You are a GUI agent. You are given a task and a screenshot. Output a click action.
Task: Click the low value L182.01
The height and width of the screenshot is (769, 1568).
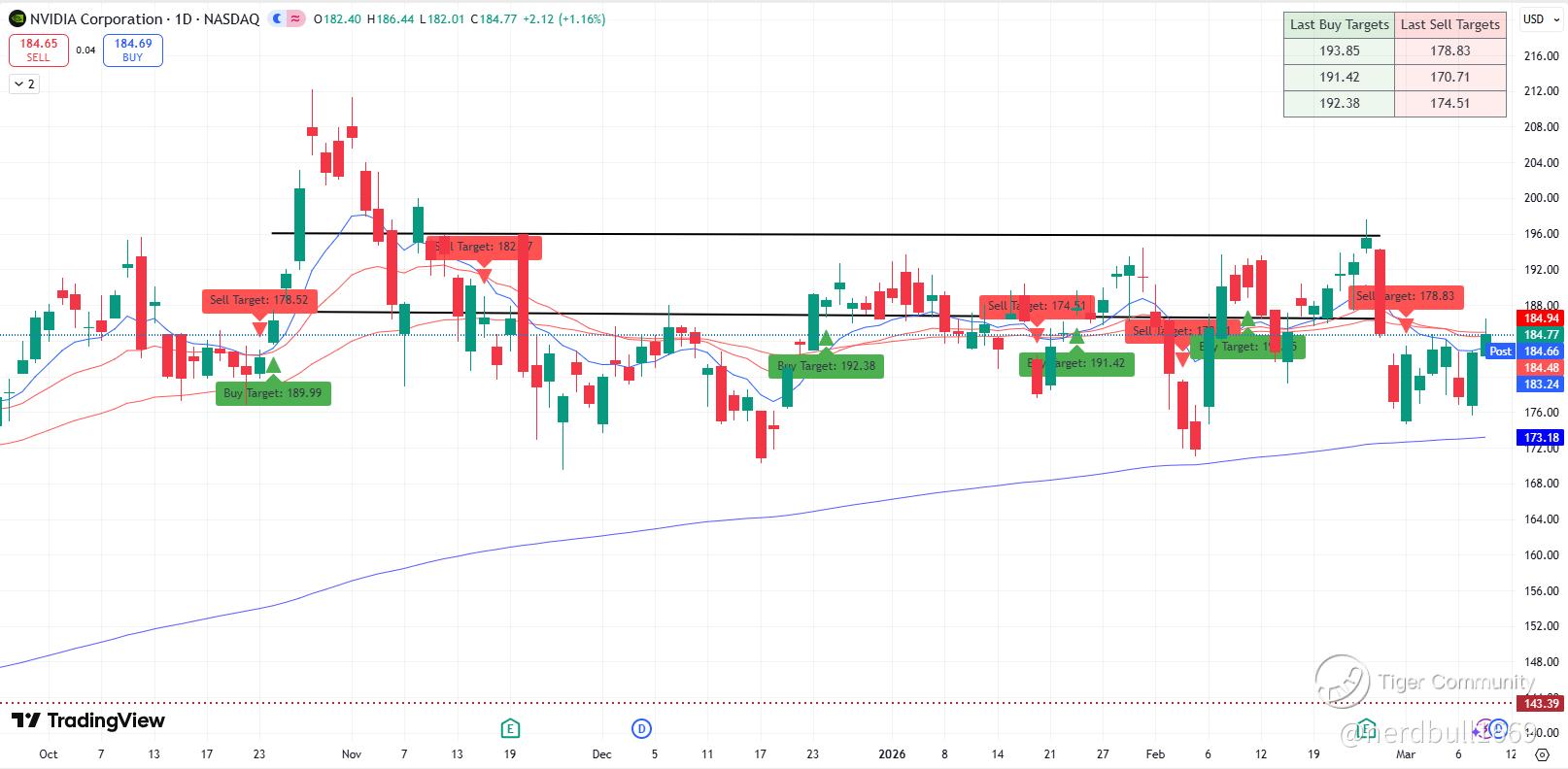[442, 18]
